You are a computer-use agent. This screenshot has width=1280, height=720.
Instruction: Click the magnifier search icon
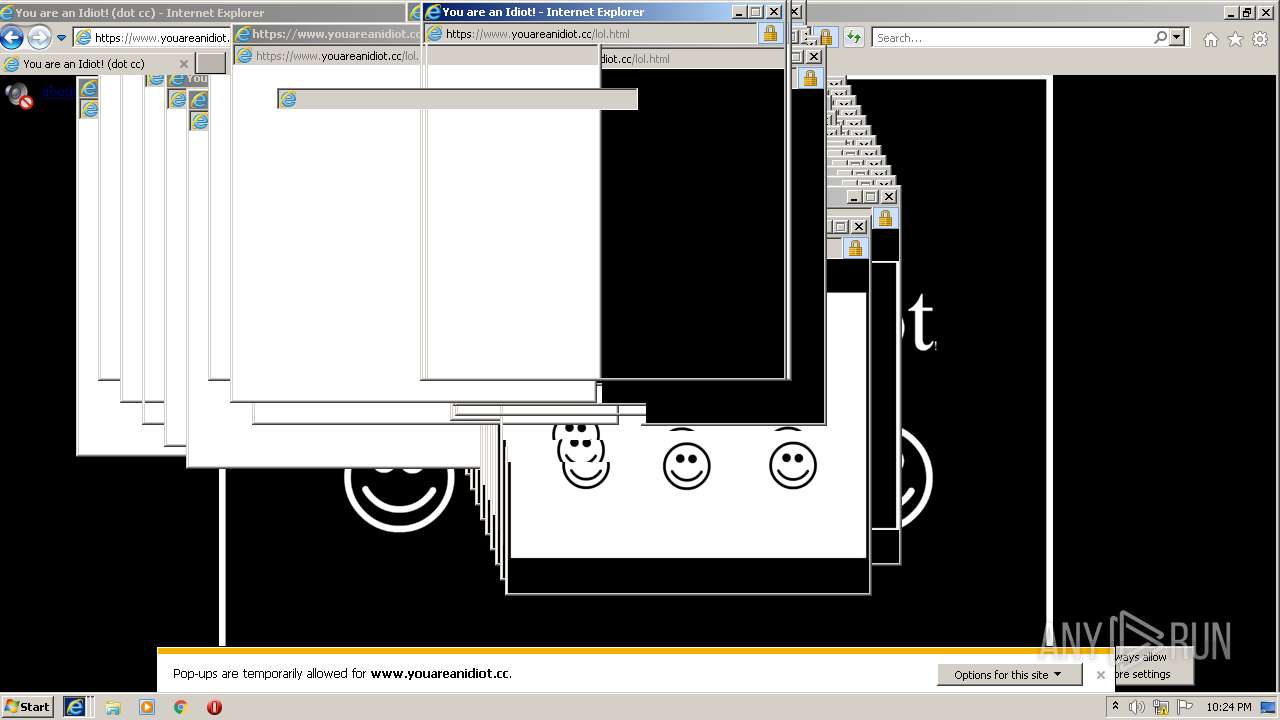click(x=1160, y=37)
